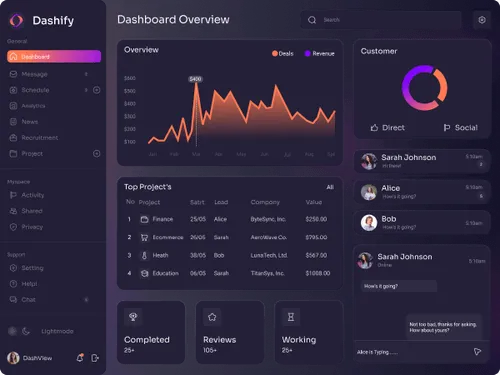Open Alice's chat list entry
The width and height of the screenshot is (500, 375).
(422, 192)
